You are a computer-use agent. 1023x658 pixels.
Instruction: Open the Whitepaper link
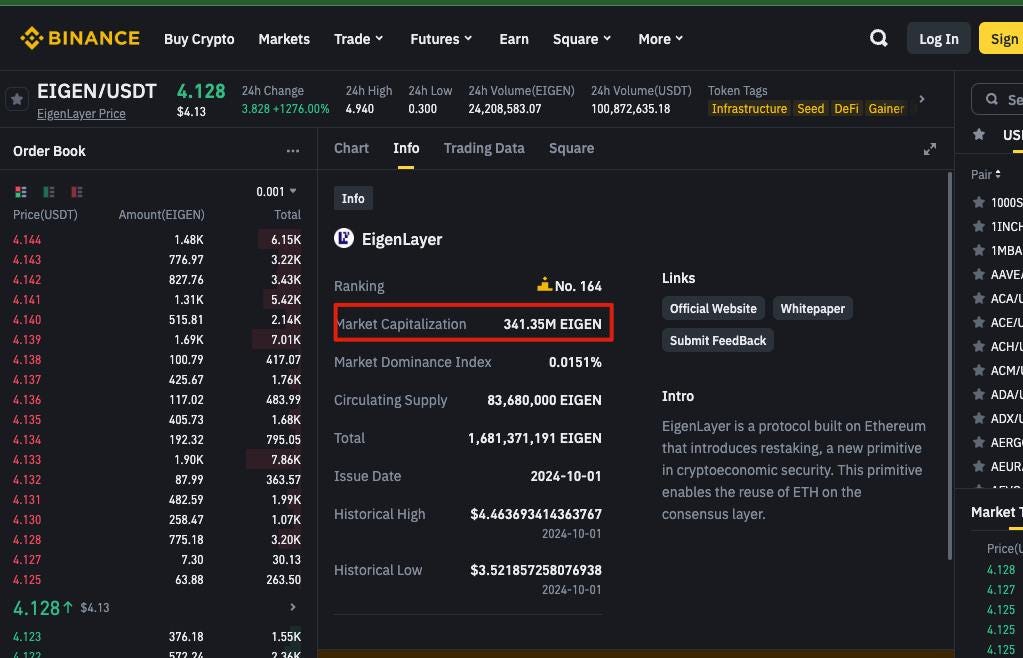point(812,308)
